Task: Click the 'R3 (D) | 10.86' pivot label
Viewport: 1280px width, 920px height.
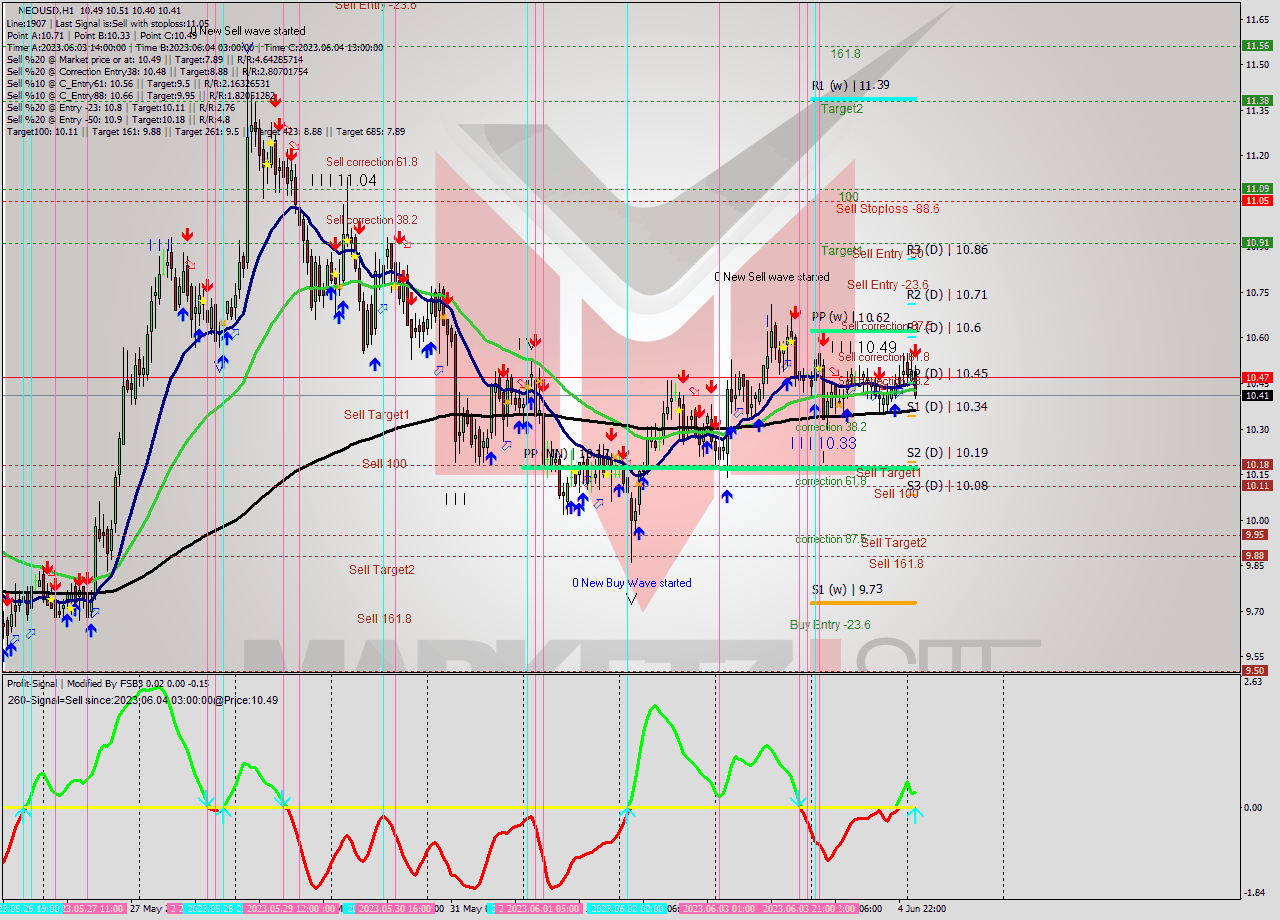Action: 947,250
